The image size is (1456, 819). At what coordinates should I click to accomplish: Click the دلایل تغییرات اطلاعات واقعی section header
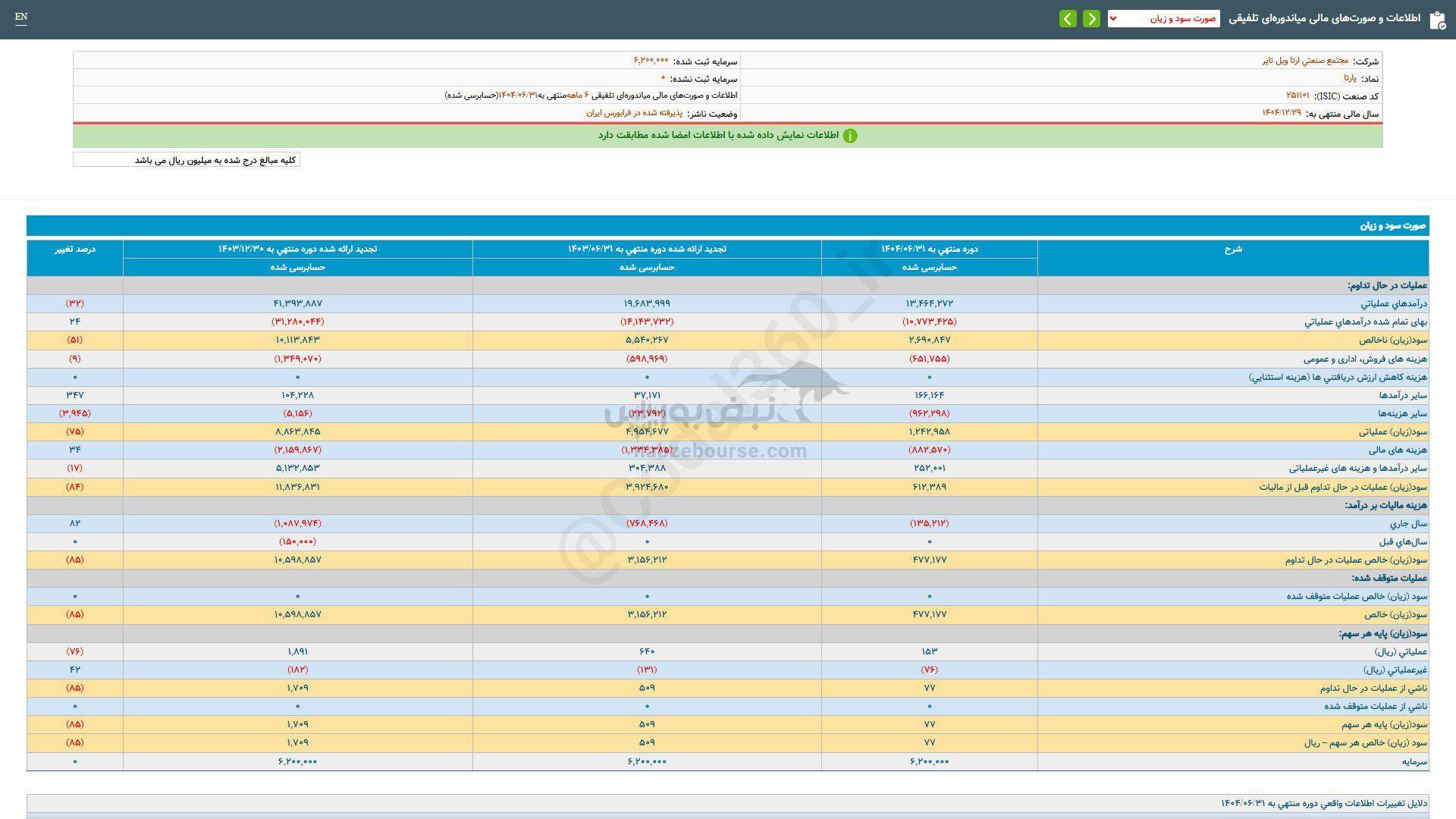(1323, 803)
